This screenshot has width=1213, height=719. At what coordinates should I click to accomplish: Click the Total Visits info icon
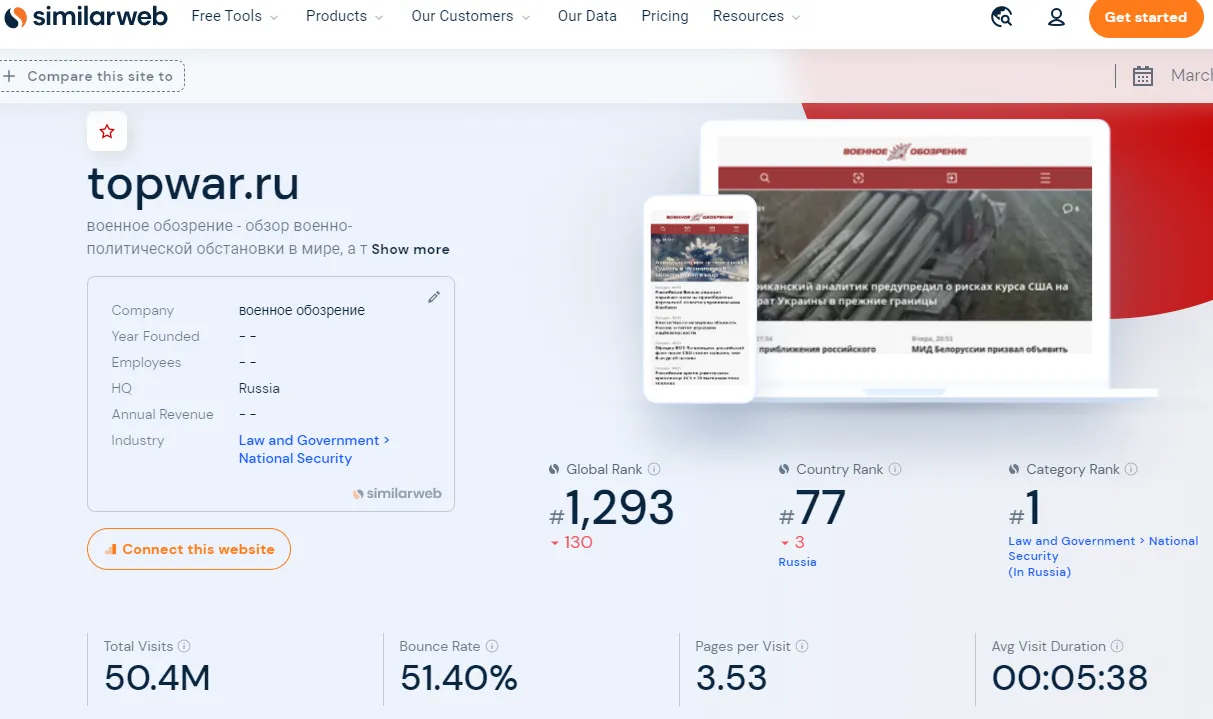point(184,646)
